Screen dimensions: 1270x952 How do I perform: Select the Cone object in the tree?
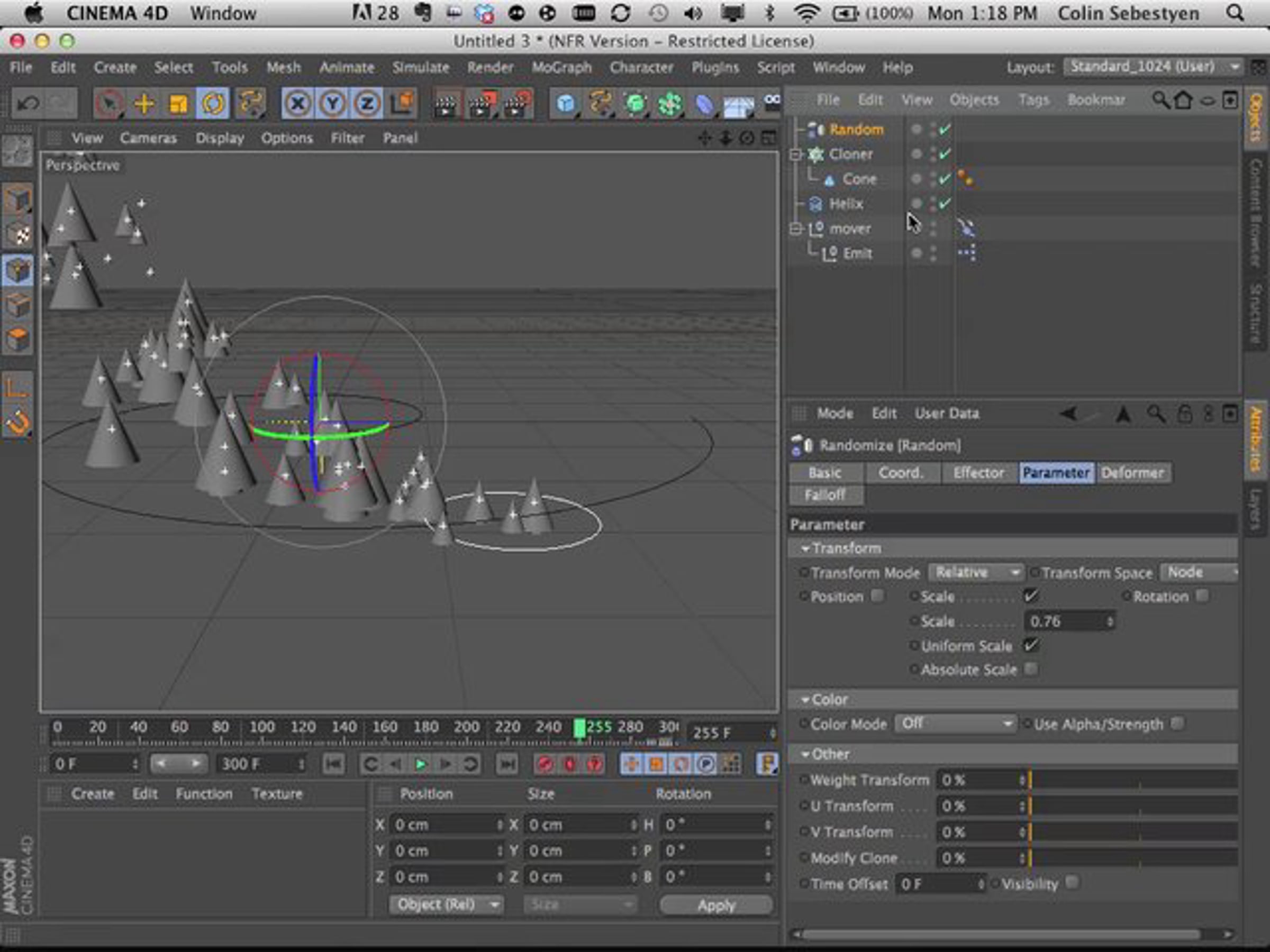coord(859,179)
